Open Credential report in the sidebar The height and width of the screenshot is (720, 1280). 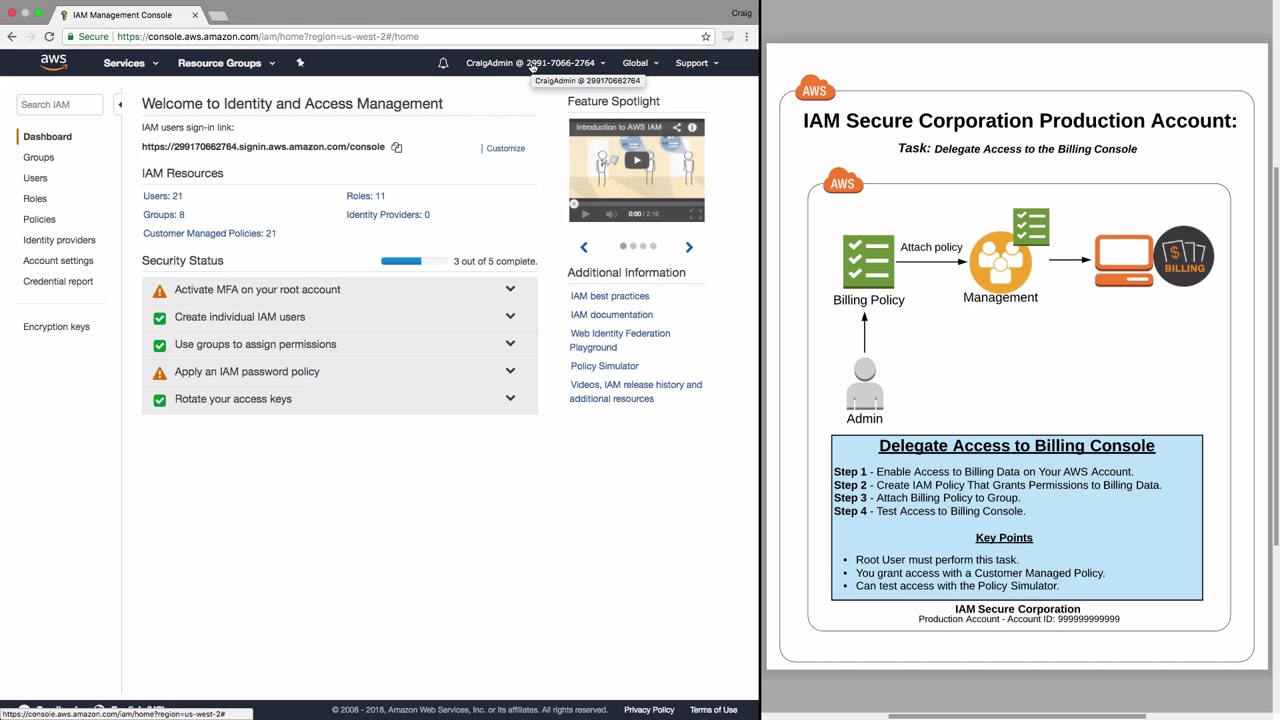click(58, 282)
